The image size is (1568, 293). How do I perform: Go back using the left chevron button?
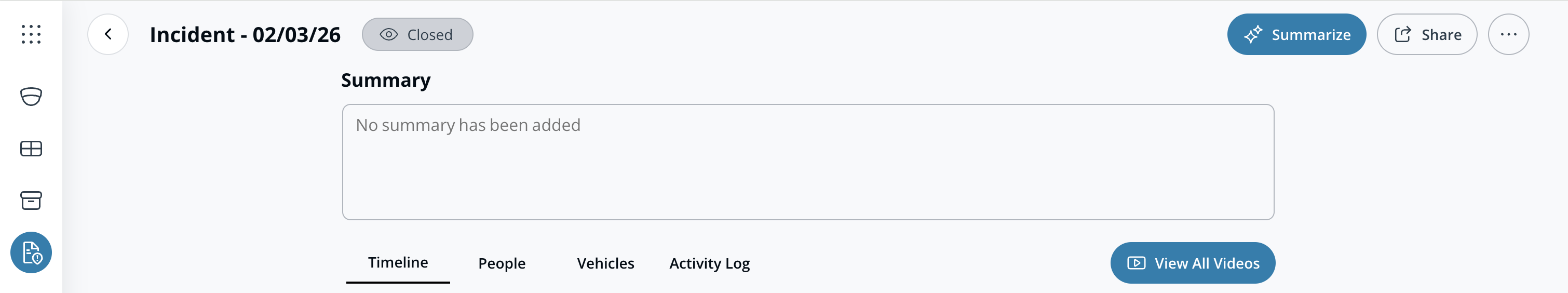[108, 34]
